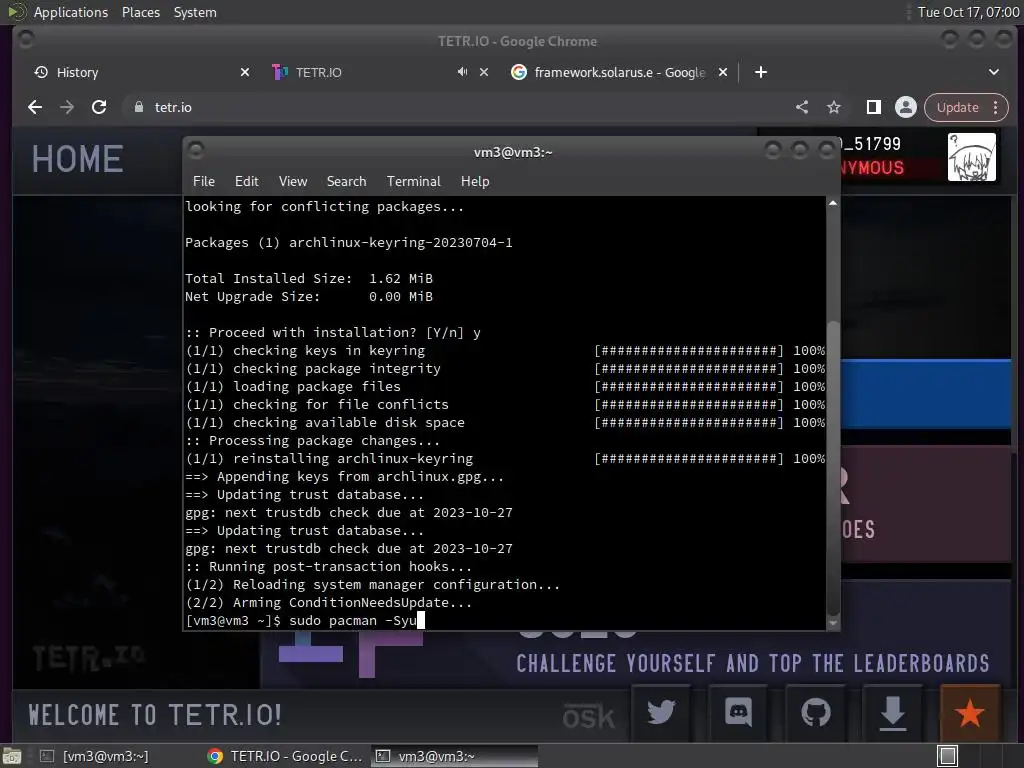Click the Update button in Chrome
The height and width of the screenshot is (768, 1024).
point(957,107)
